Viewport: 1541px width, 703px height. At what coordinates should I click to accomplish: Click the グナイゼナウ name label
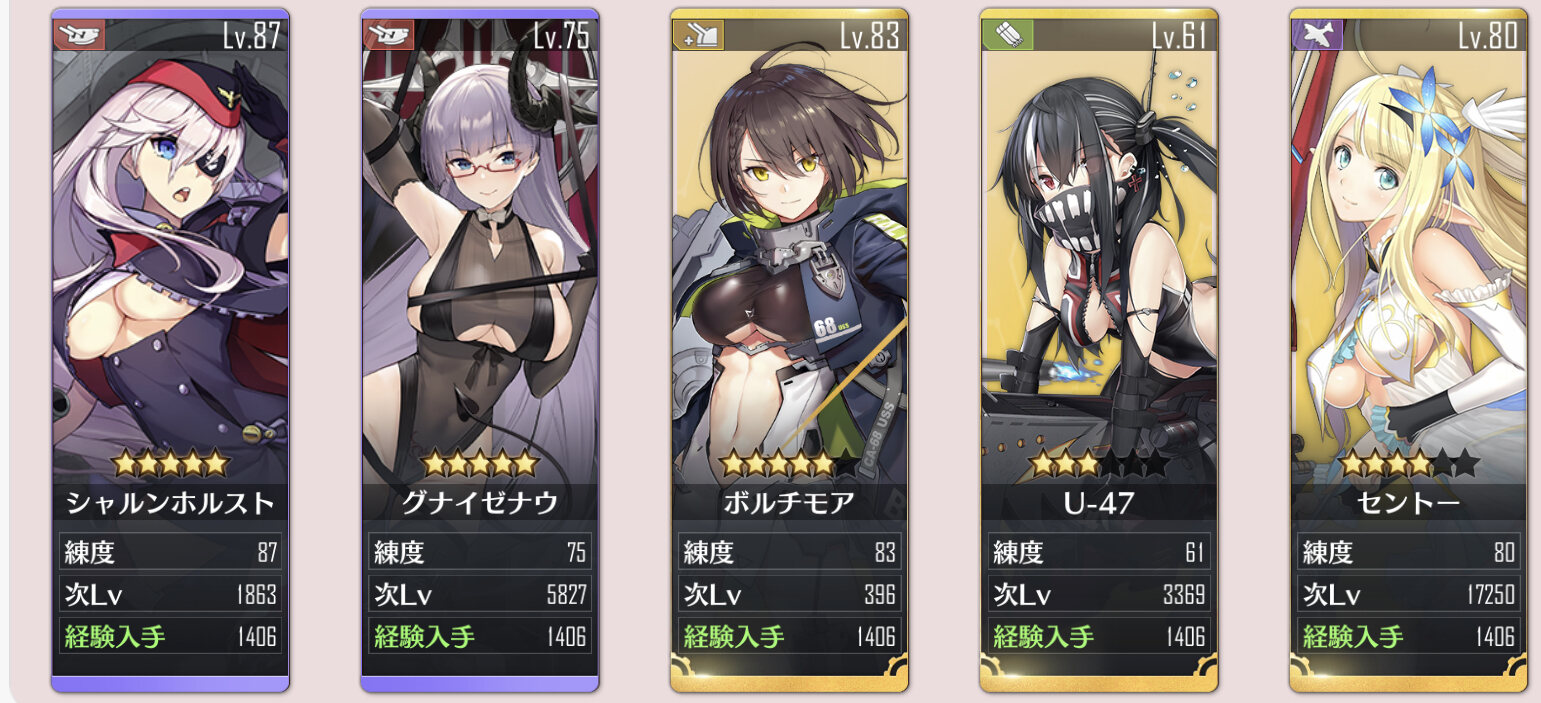480,503
